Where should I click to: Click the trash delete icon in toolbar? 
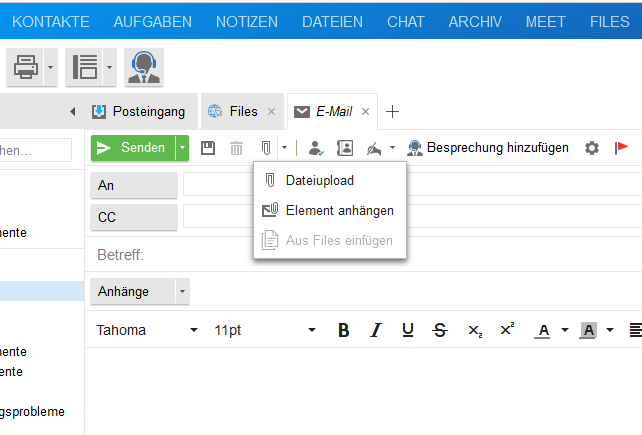click(237, 148)
